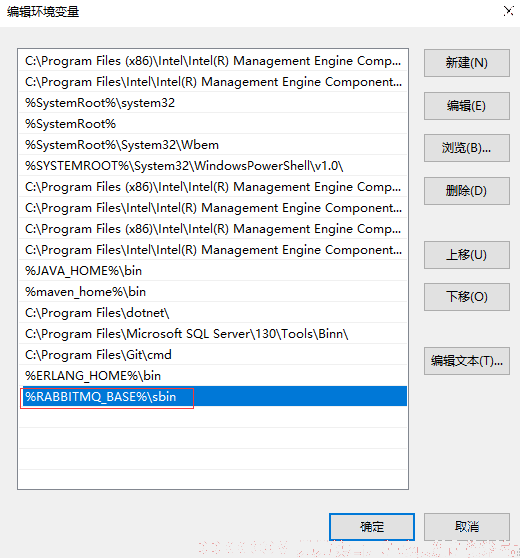The width and height of the screenshot is (520, 558).
Task: Select the %JAVA_HOME%\bin entry
Action: tap(213, 270)
